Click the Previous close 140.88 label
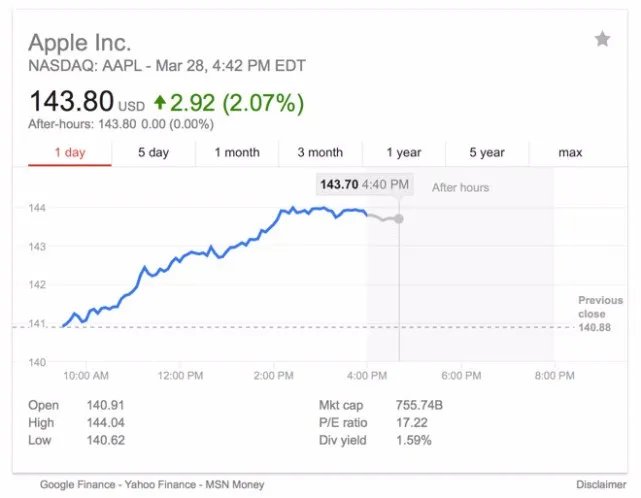 [x=599, y=313]
